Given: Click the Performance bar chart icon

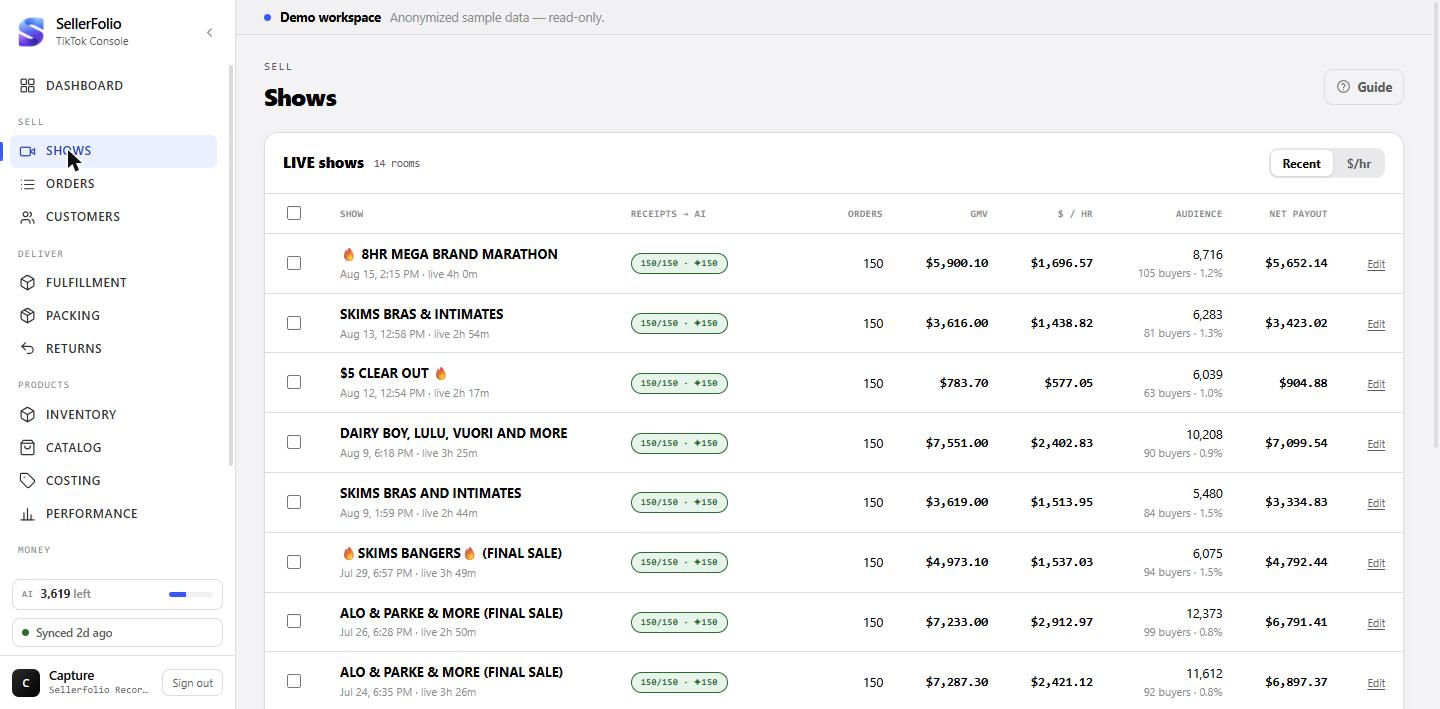Looking at the screenshot, I should (28, 514).
